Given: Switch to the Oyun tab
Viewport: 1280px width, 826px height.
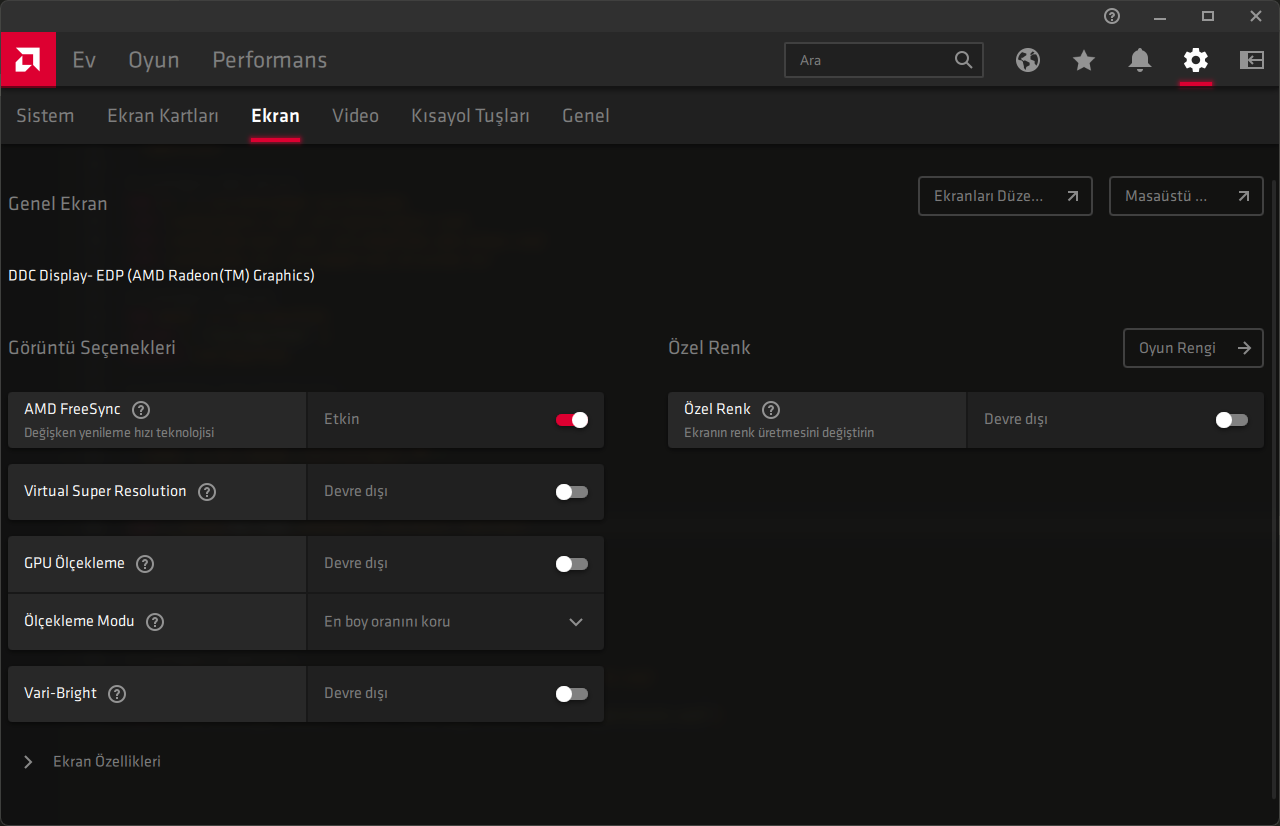Looking at the screenshot, I should [x=153, y=60].
